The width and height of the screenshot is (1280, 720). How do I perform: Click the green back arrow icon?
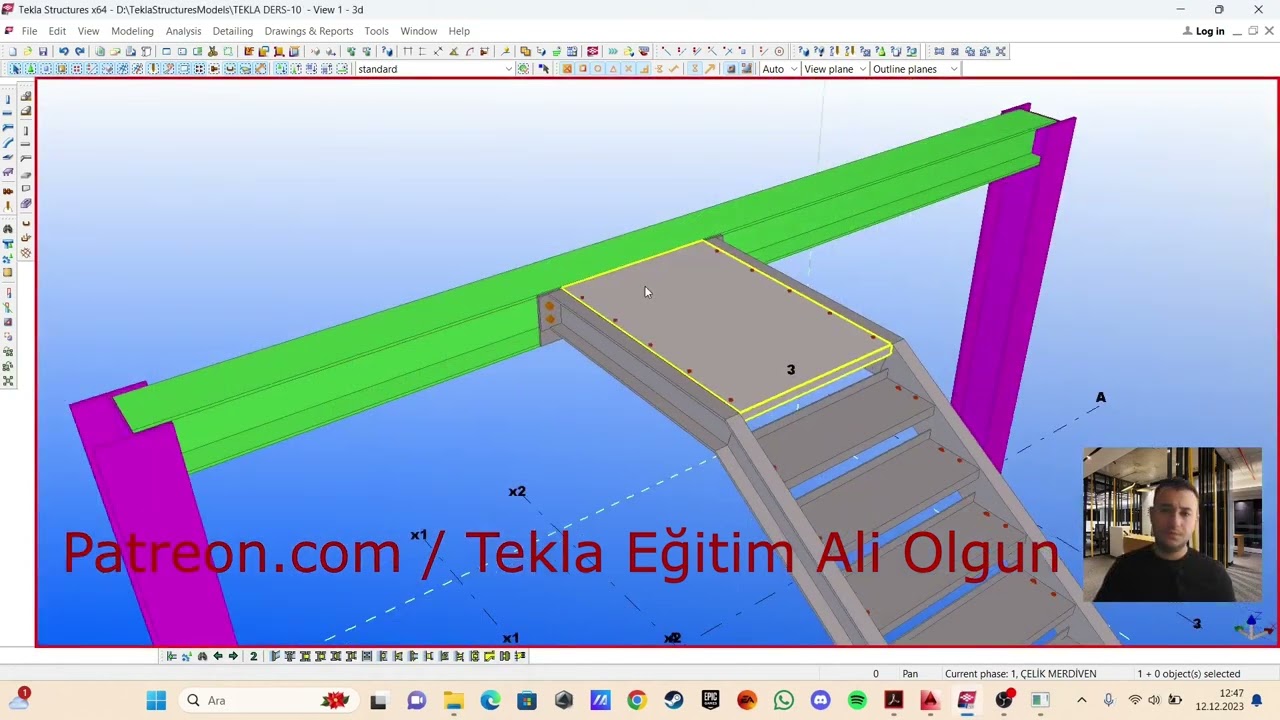[218, 656]
